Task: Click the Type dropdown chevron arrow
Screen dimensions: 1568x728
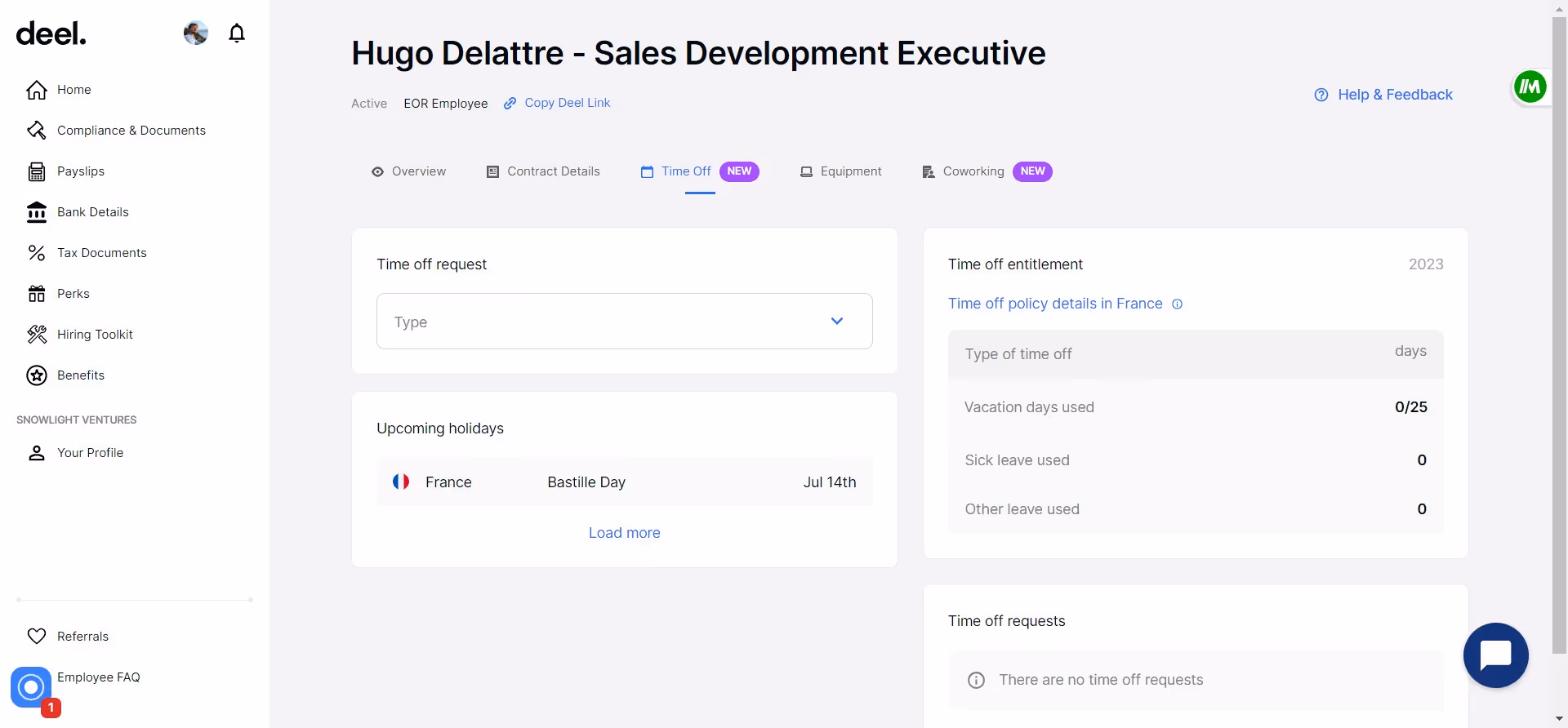Action: 836,322
